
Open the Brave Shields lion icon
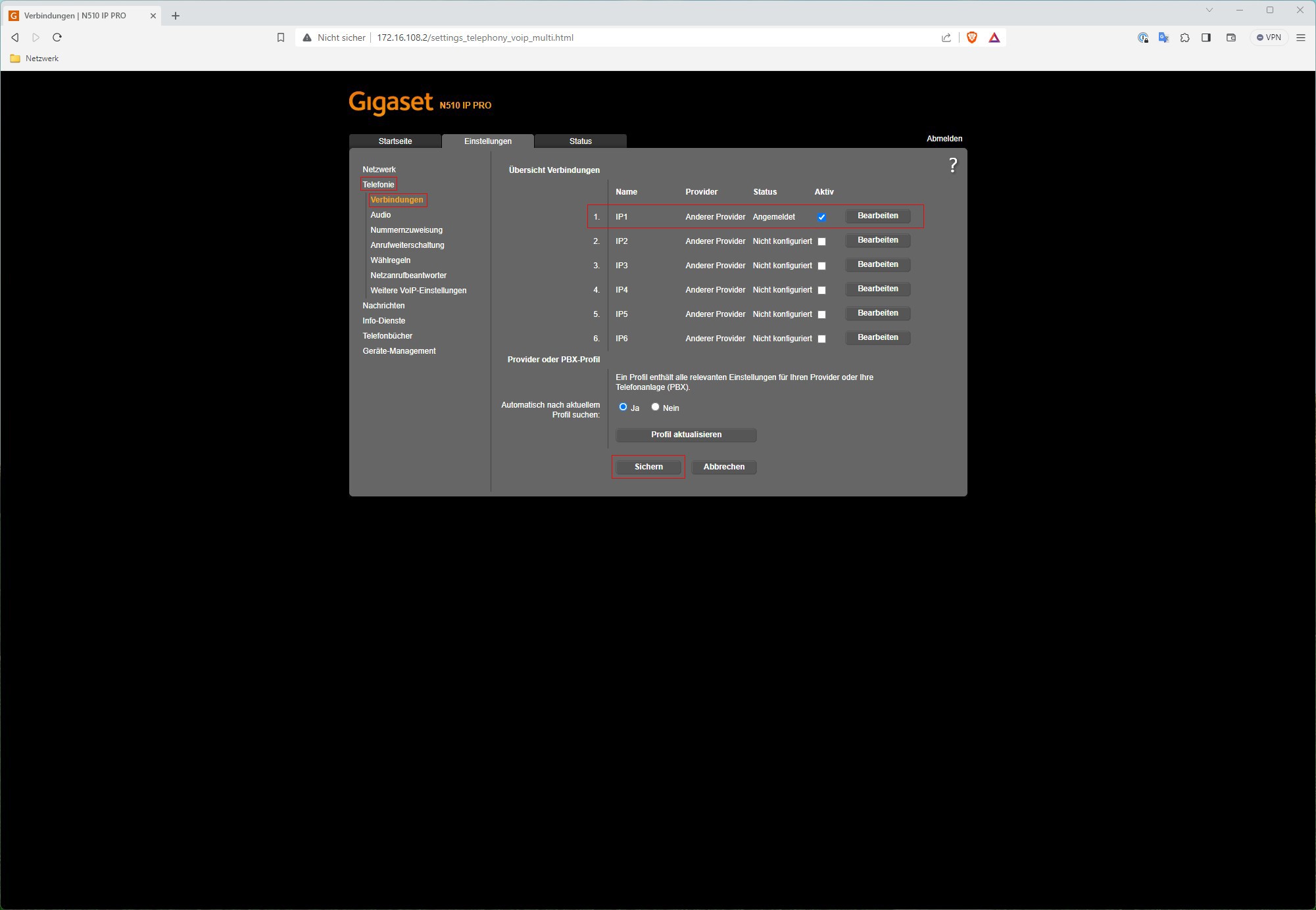[972, 37]
